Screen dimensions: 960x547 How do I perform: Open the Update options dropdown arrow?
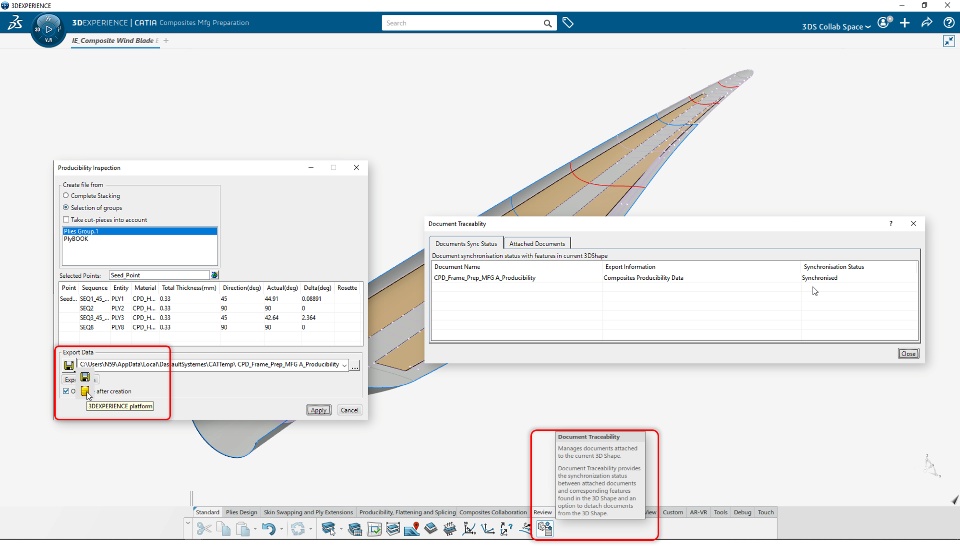point(310,529)
